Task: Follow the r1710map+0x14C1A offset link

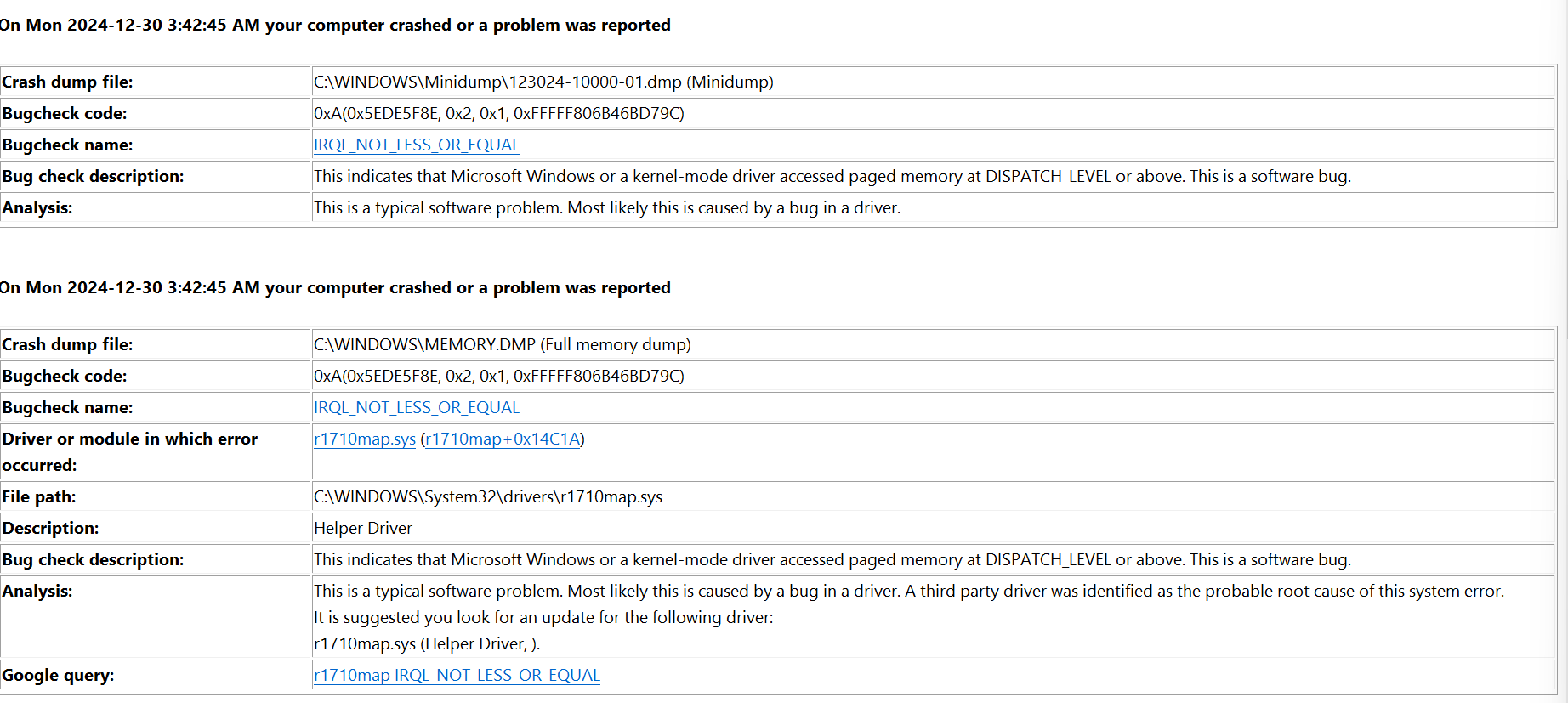Action: tap(503, 439)
